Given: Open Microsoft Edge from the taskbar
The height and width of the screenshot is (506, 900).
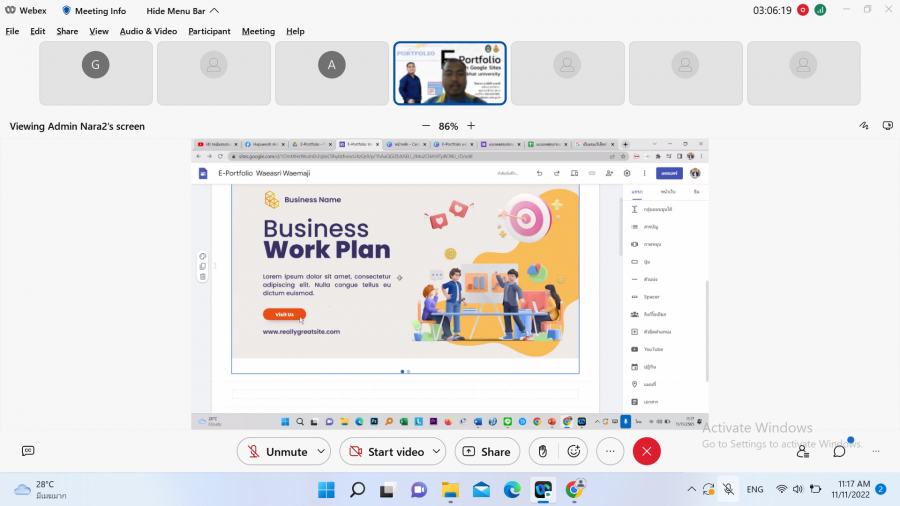Looking at the screenshot, I should tap(512, 490).
